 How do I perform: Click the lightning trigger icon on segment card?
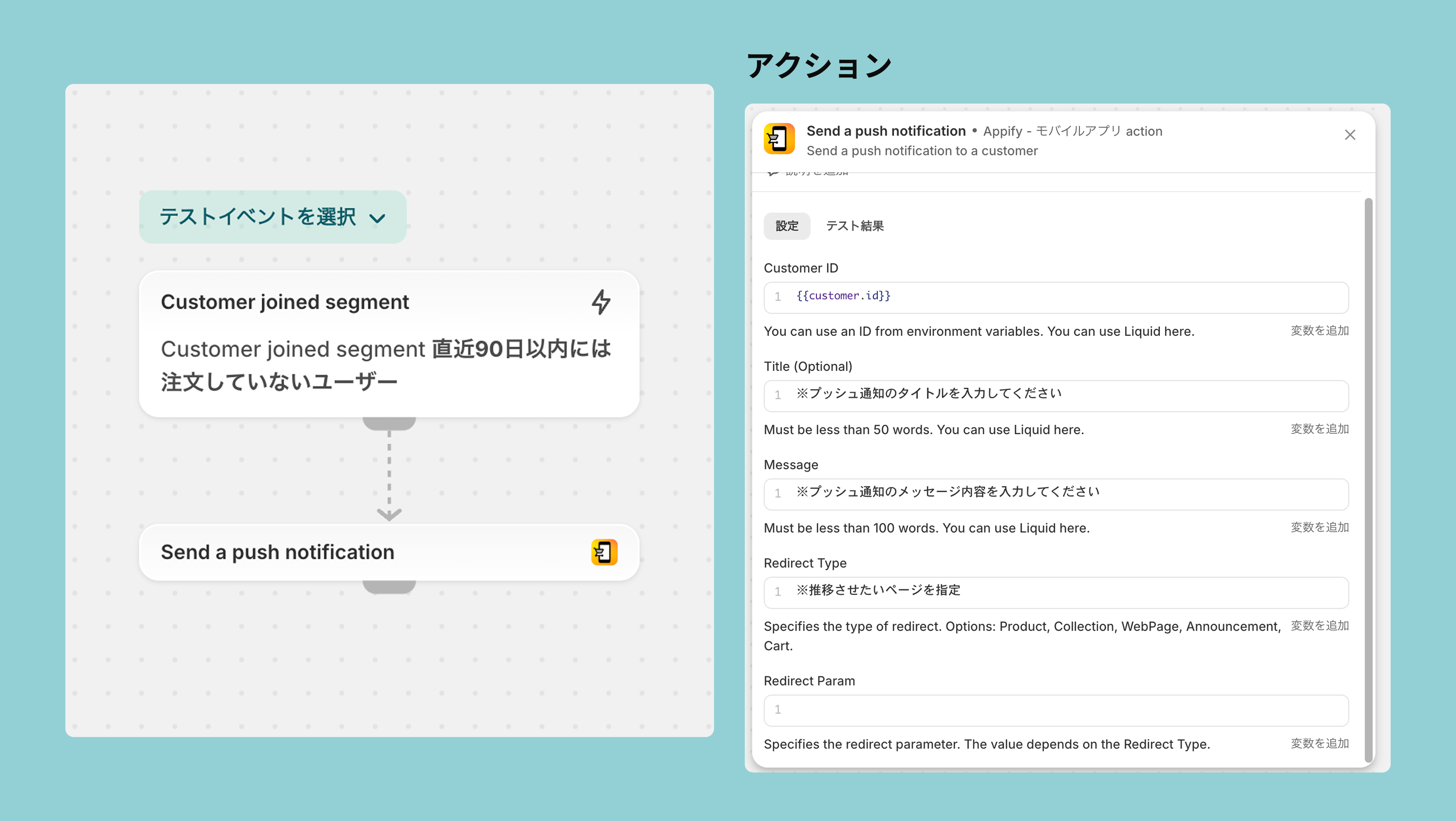[601, 302]
